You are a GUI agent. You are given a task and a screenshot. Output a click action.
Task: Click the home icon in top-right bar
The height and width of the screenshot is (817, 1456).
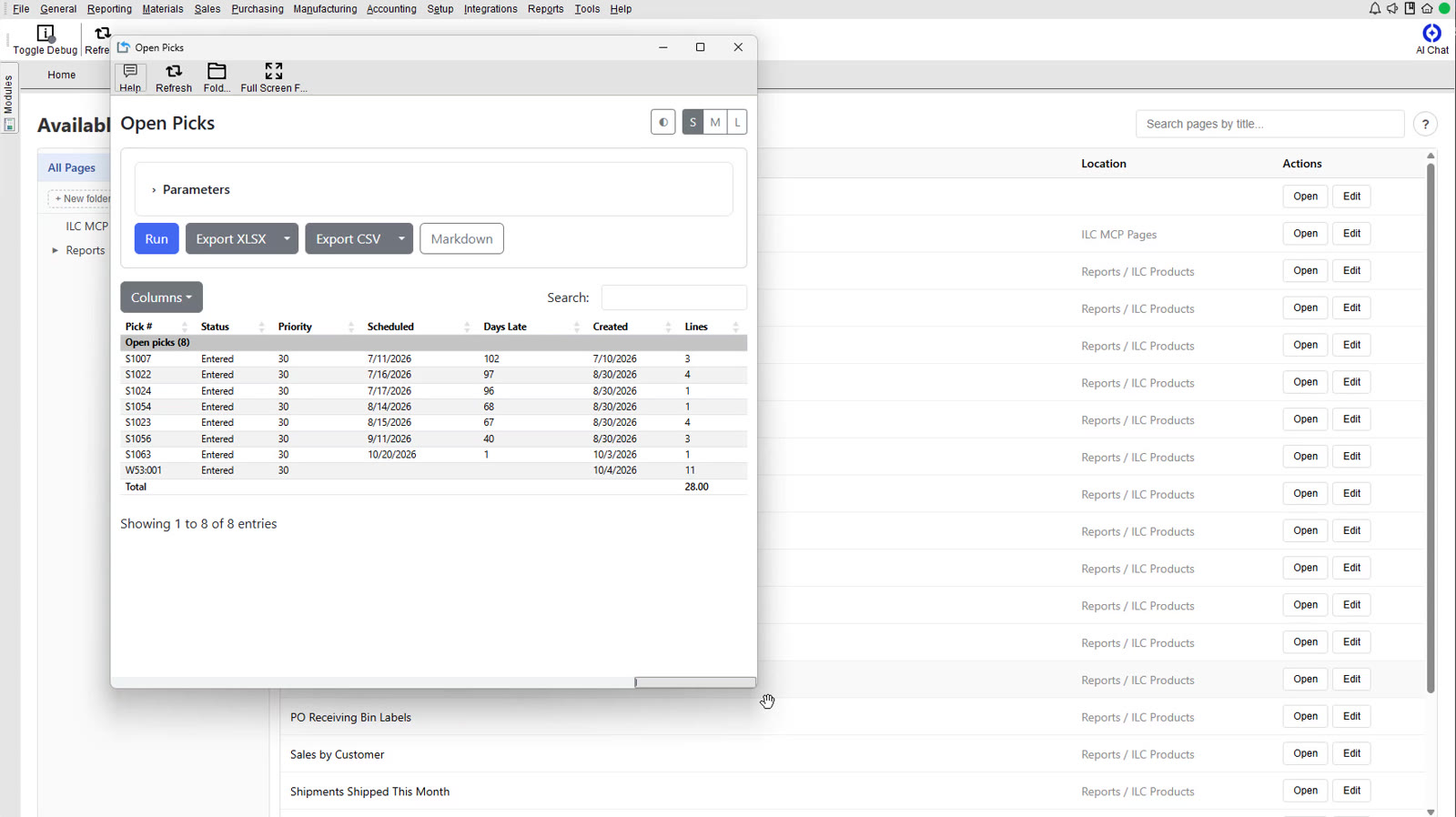click(x=1427, y=8)
